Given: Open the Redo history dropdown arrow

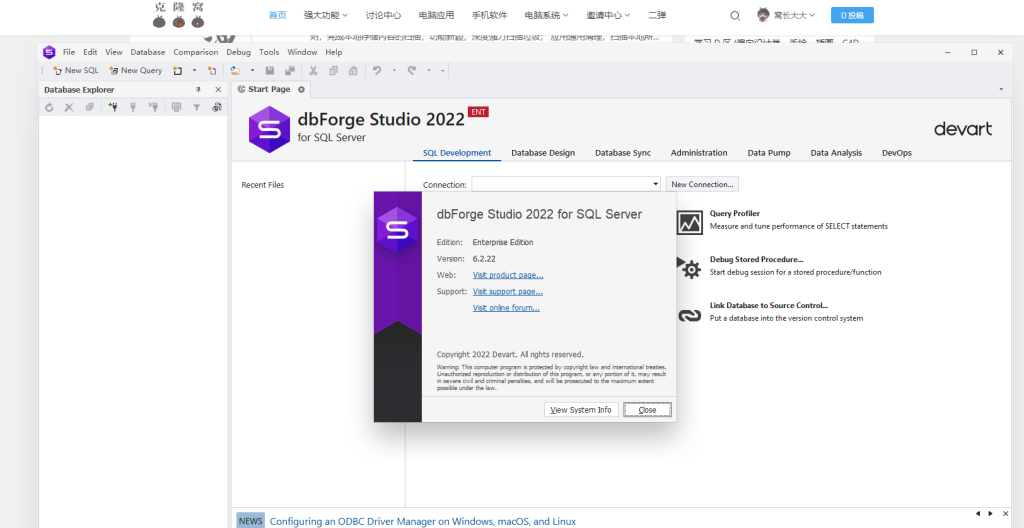Looking at the screenshot, I should click(429, 71).
